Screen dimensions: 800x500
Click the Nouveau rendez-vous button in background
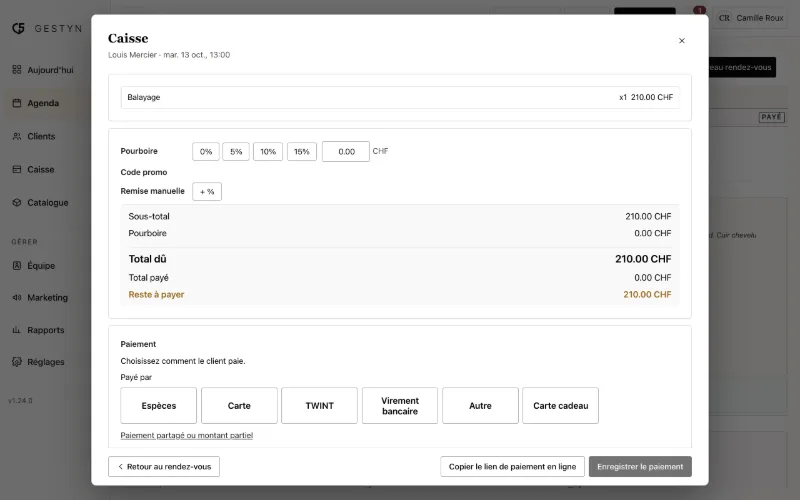(742, 67)
